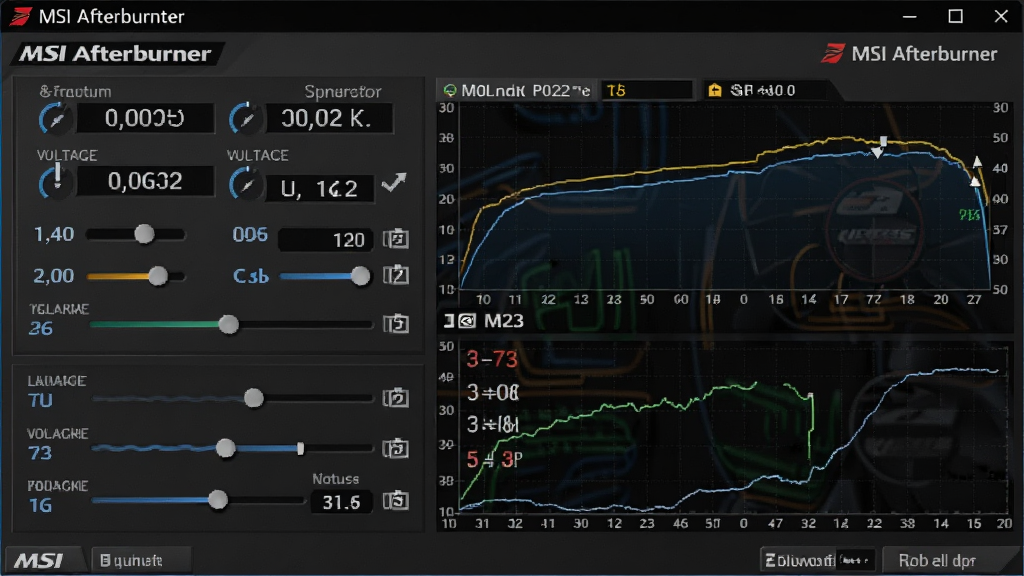Click the white marker on upper graph peak

[x=883, y=142]
